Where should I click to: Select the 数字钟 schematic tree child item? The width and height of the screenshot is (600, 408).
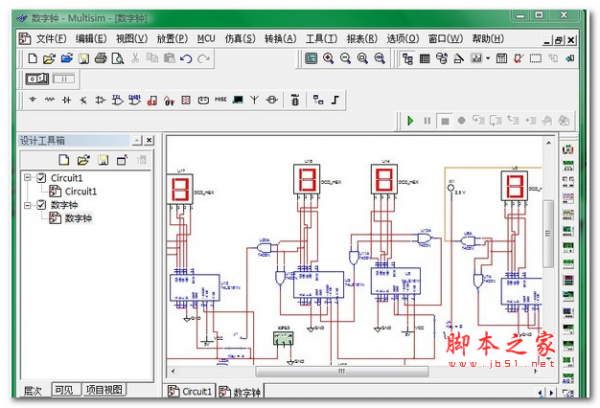[76, 218]
